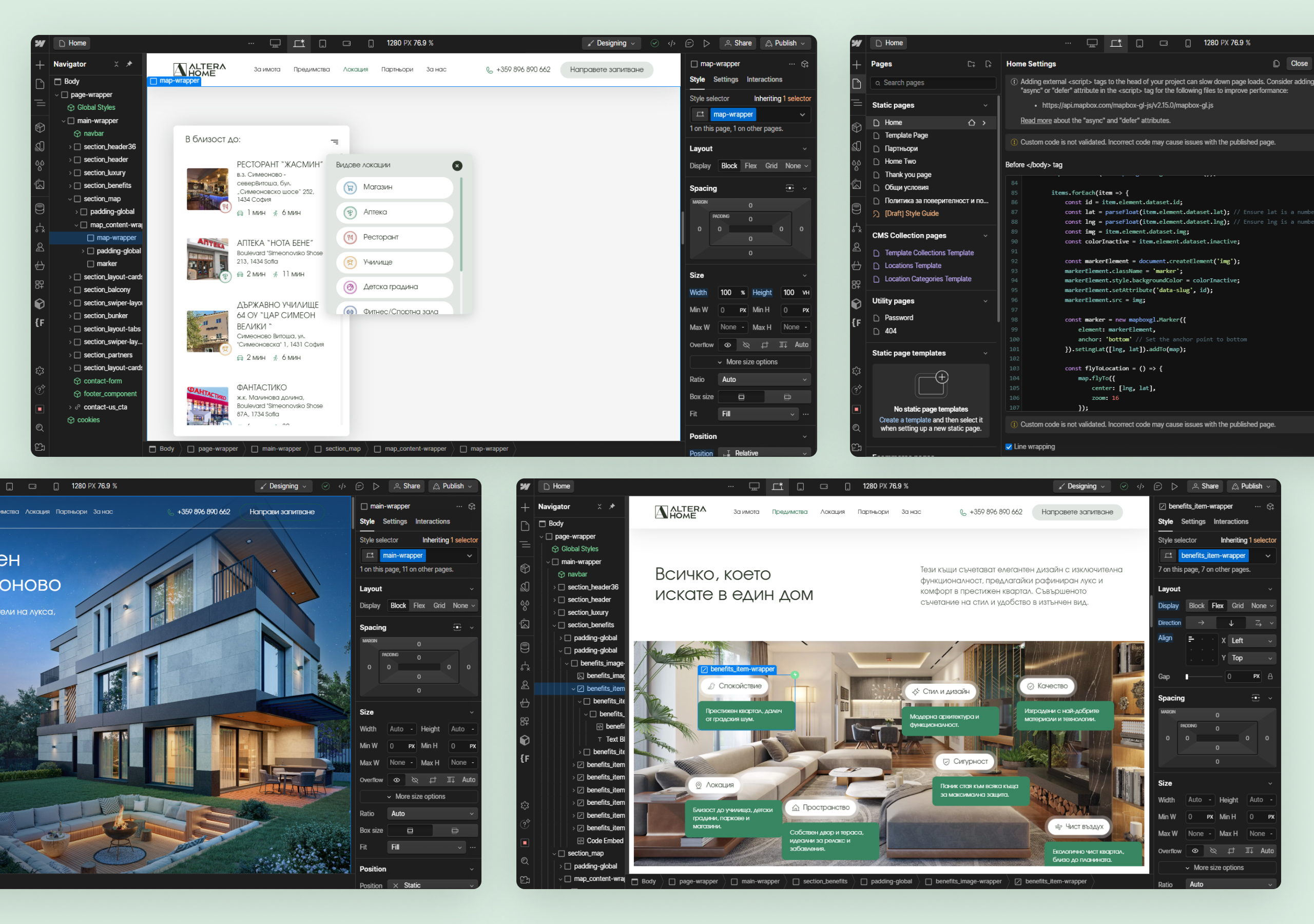The image size is (1314, 924).
Task: Open Pages panel icon in top-left window sidebar
Action: coord(40,84)
